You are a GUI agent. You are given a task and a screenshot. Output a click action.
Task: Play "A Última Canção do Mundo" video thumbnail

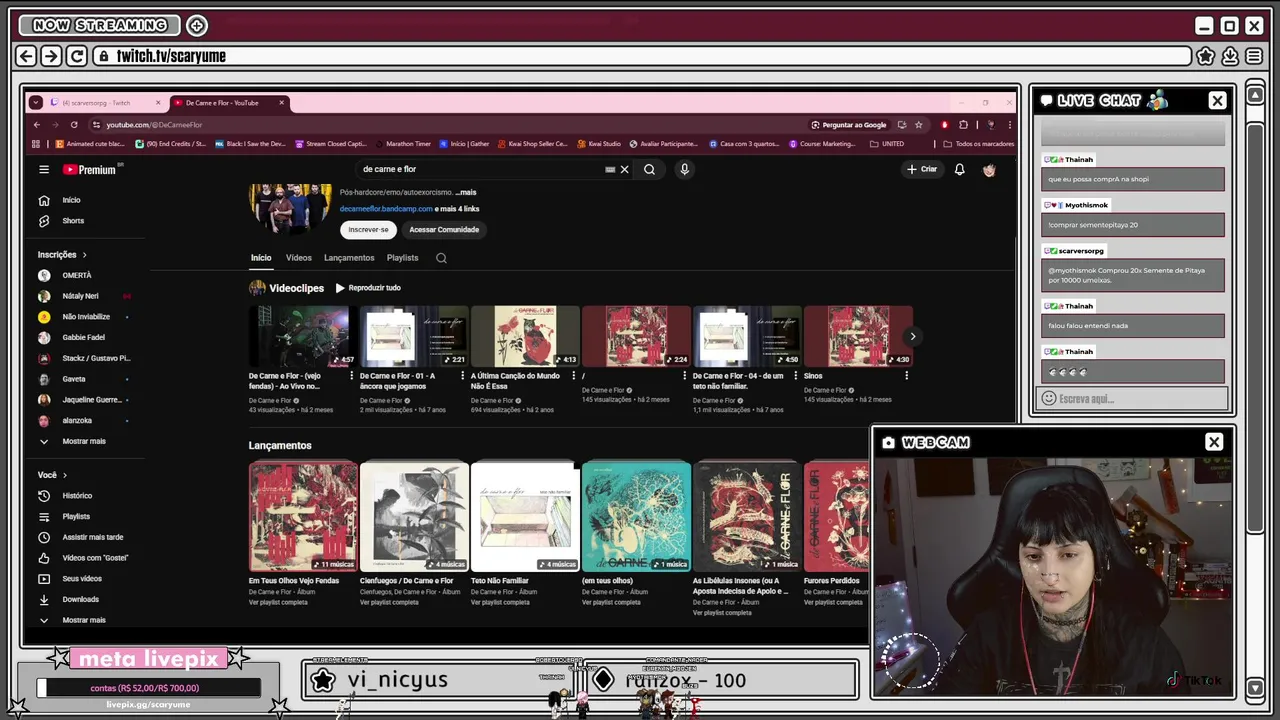pos(525,337)
